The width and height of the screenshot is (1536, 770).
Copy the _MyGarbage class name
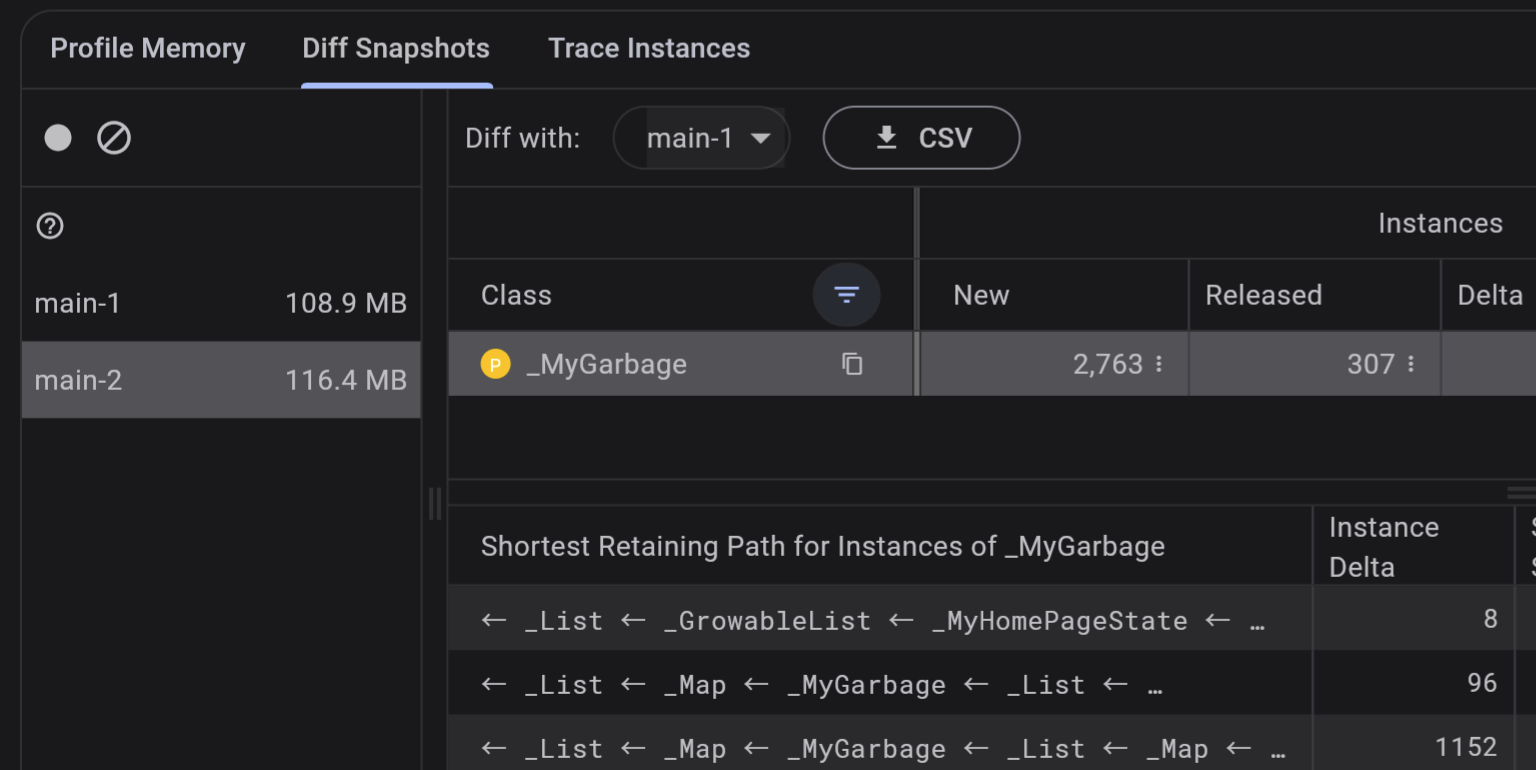[x=851, y=364]
